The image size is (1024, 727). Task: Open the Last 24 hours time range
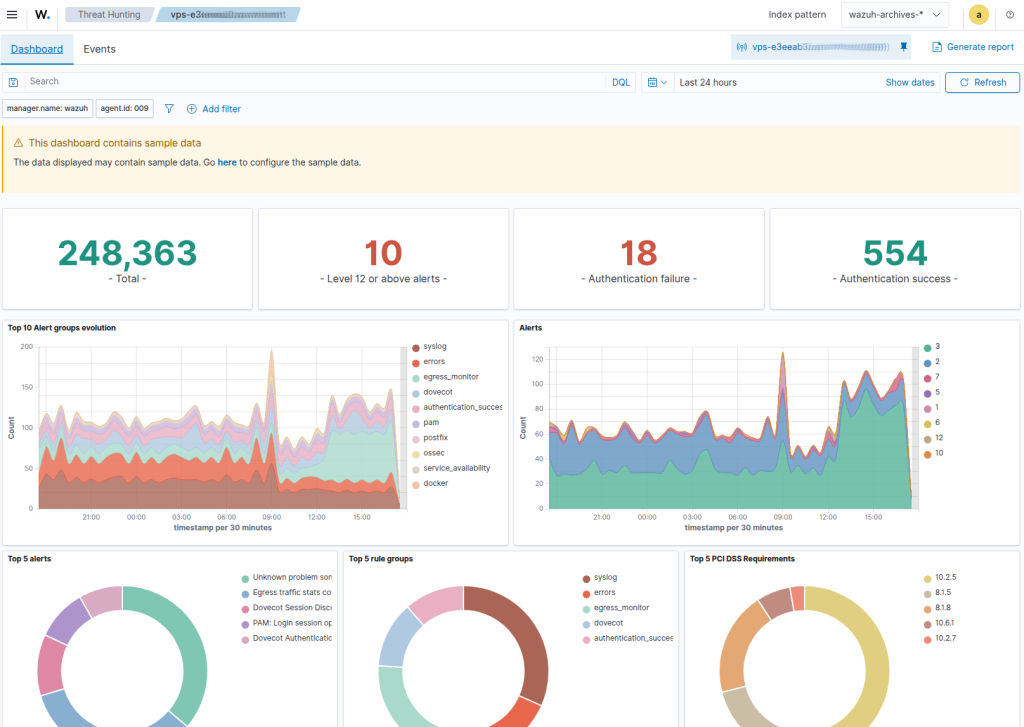[708, 82]
